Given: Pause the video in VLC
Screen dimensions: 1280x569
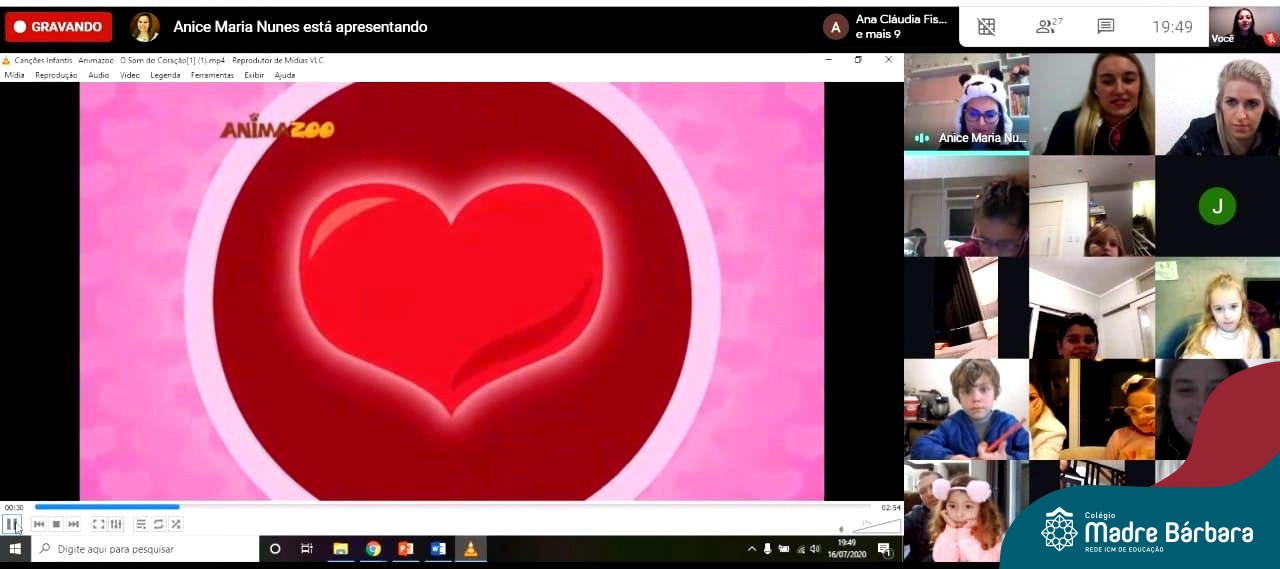Looking at the screenshot, I should pos(11,524).
